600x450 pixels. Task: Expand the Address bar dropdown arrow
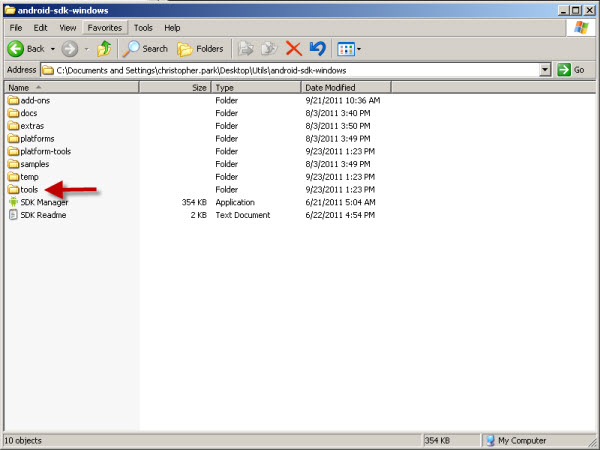[545, 70]
